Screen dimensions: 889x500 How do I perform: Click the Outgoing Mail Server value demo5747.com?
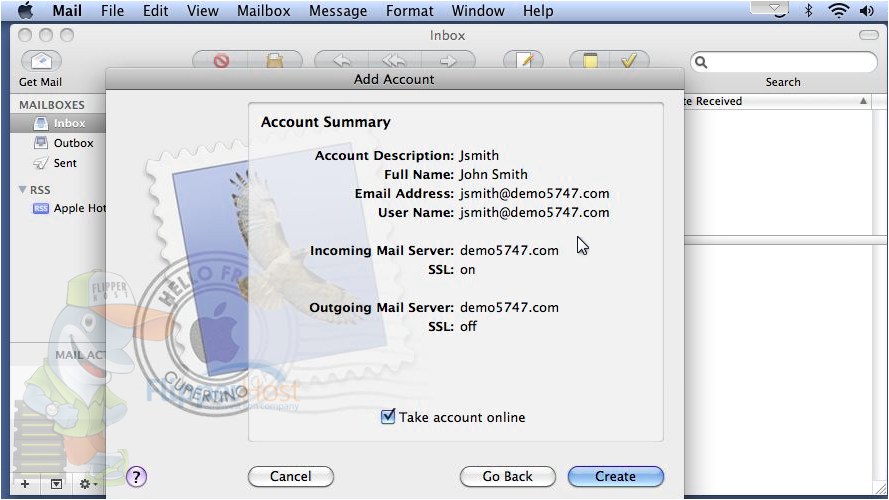click(509, 307)
